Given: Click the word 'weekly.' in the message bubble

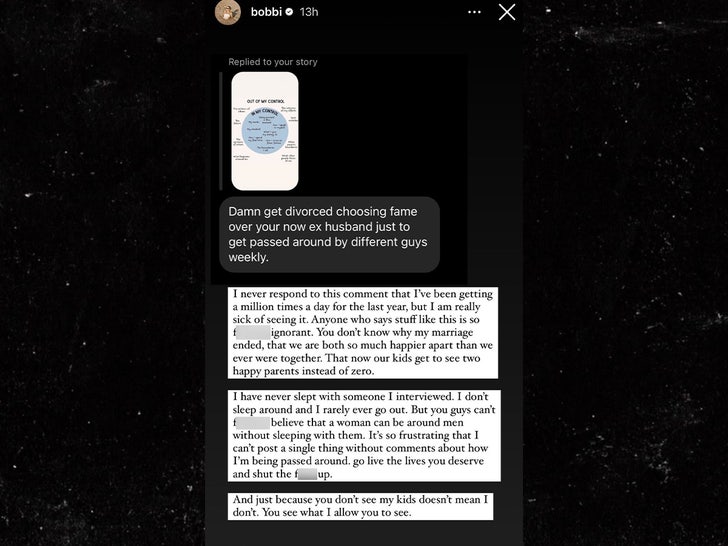Looking at the screenshot, I should pyautogui.click(x=248, y=257).
